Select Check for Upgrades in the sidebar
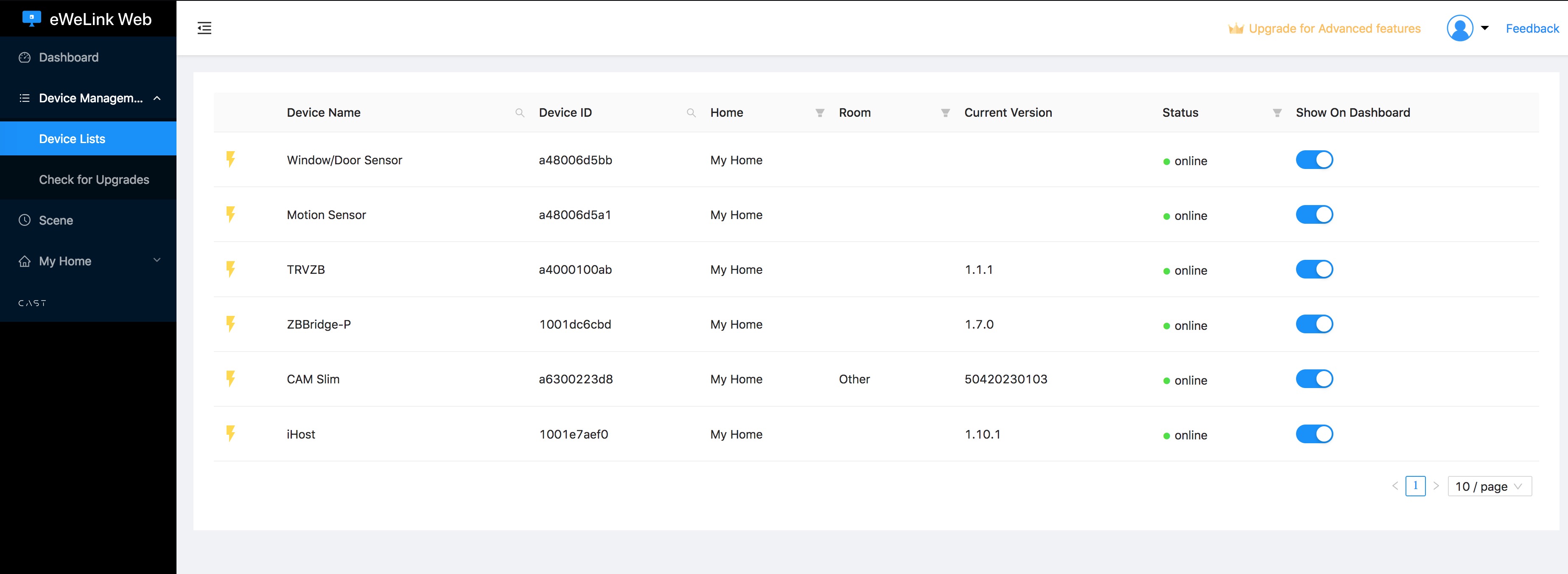The width and height of the screenshot is (1568, 574). 94,180
